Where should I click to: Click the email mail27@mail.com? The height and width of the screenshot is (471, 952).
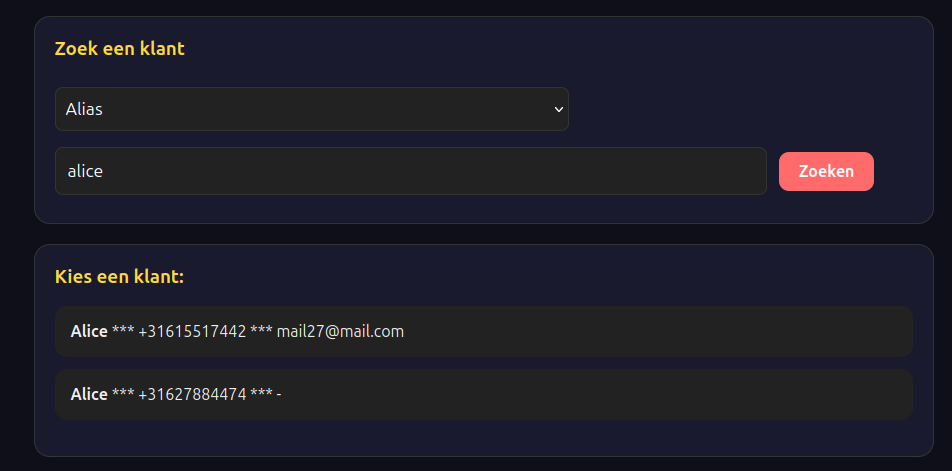point(340,332)
